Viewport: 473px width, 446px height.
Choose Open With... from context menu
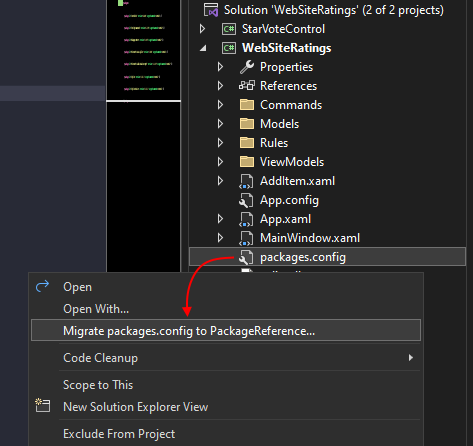point(226,309)
